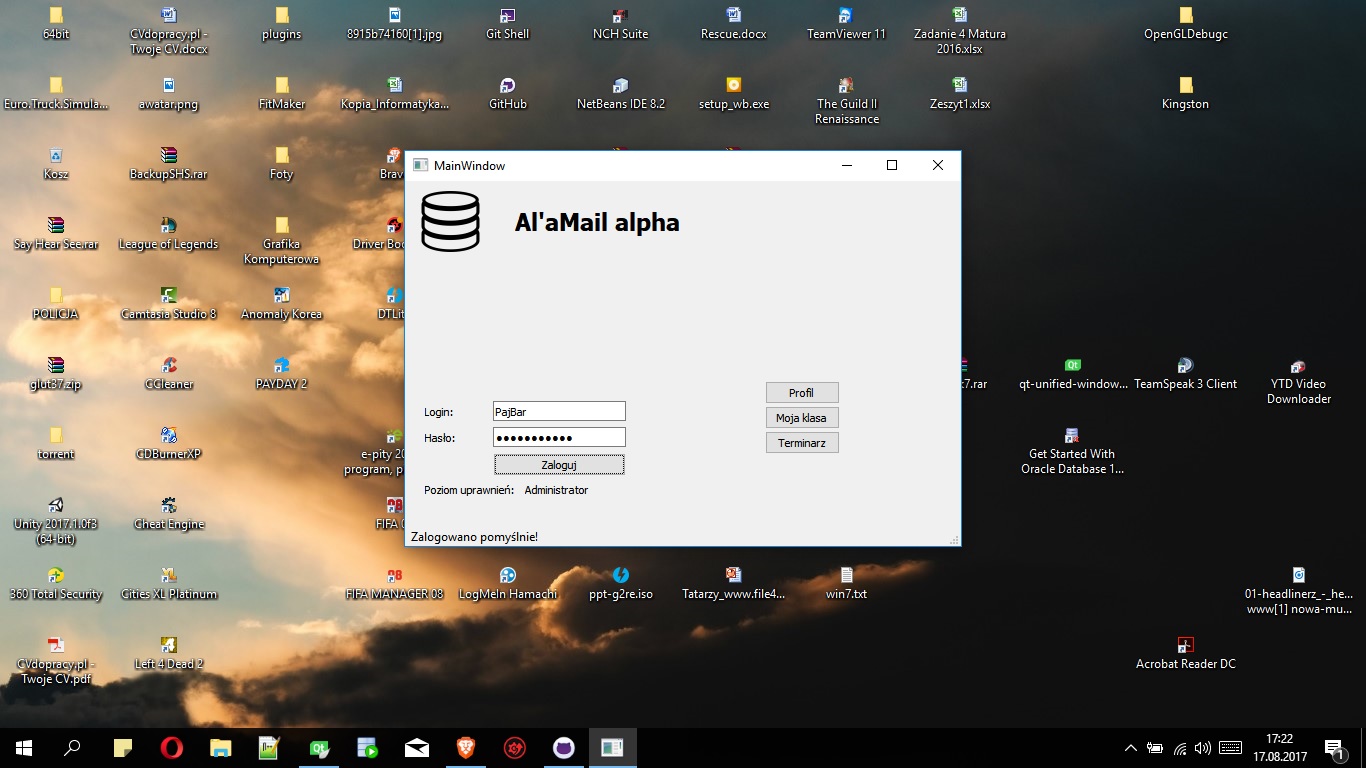
Task: Select the Left 4 Dead 2 shortcut
Action: pyautogui.click(x=168, y=654)
